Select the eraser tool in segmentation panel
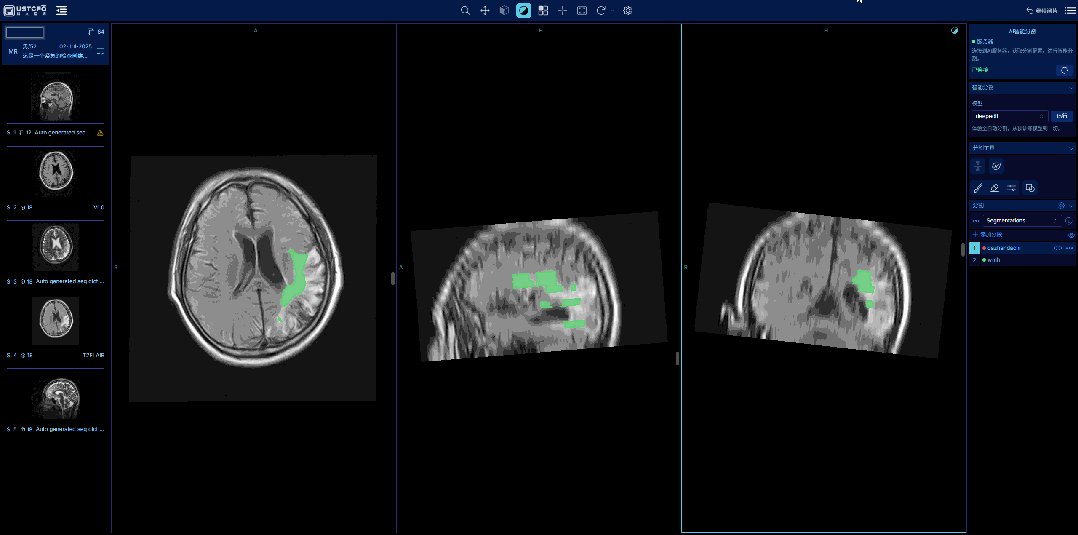The image size is (1078, 535). (x=995, y=187)
